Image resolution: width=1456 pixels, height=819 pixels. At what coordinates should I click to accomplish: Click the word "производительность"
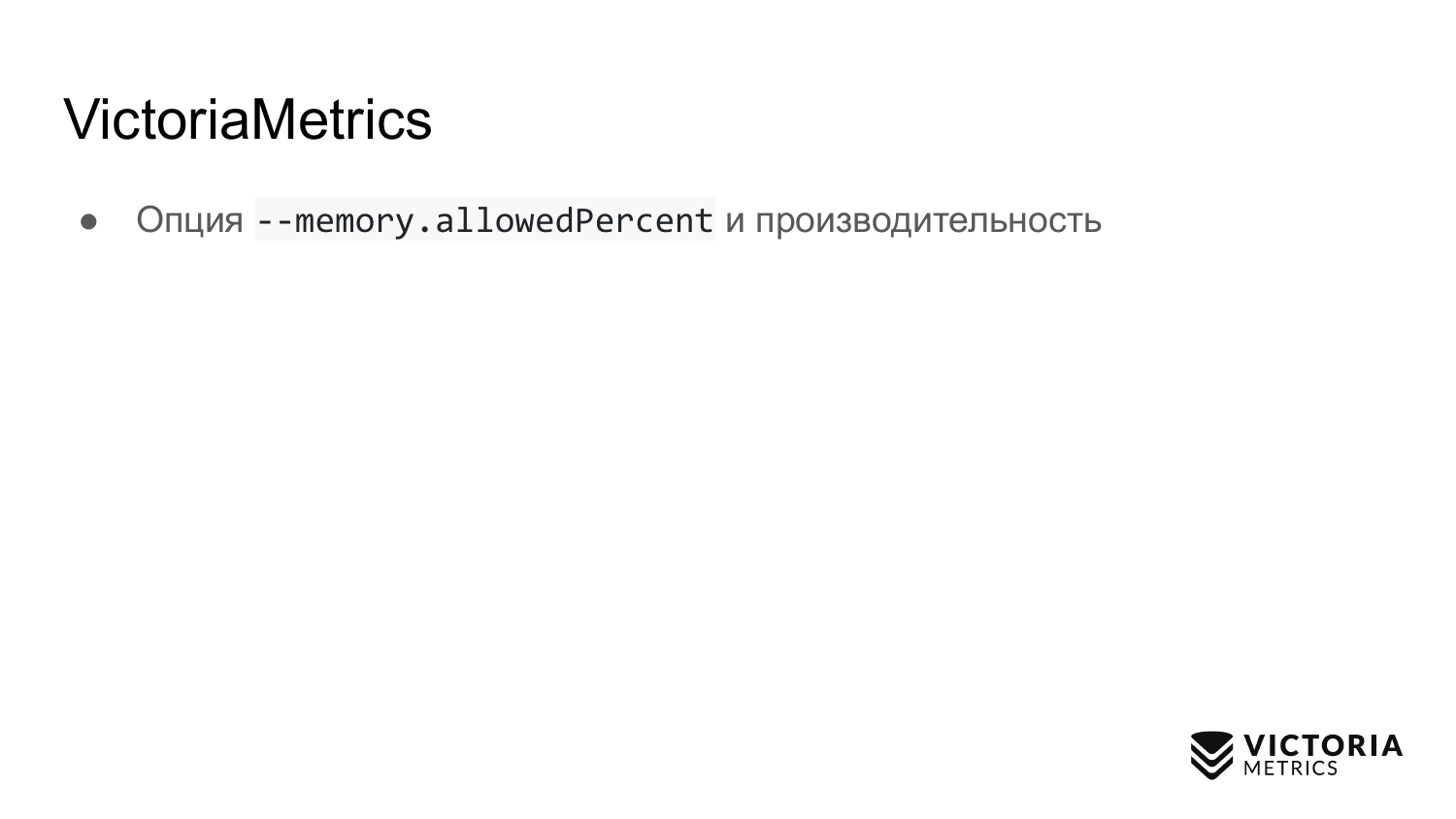coord(928,220)
